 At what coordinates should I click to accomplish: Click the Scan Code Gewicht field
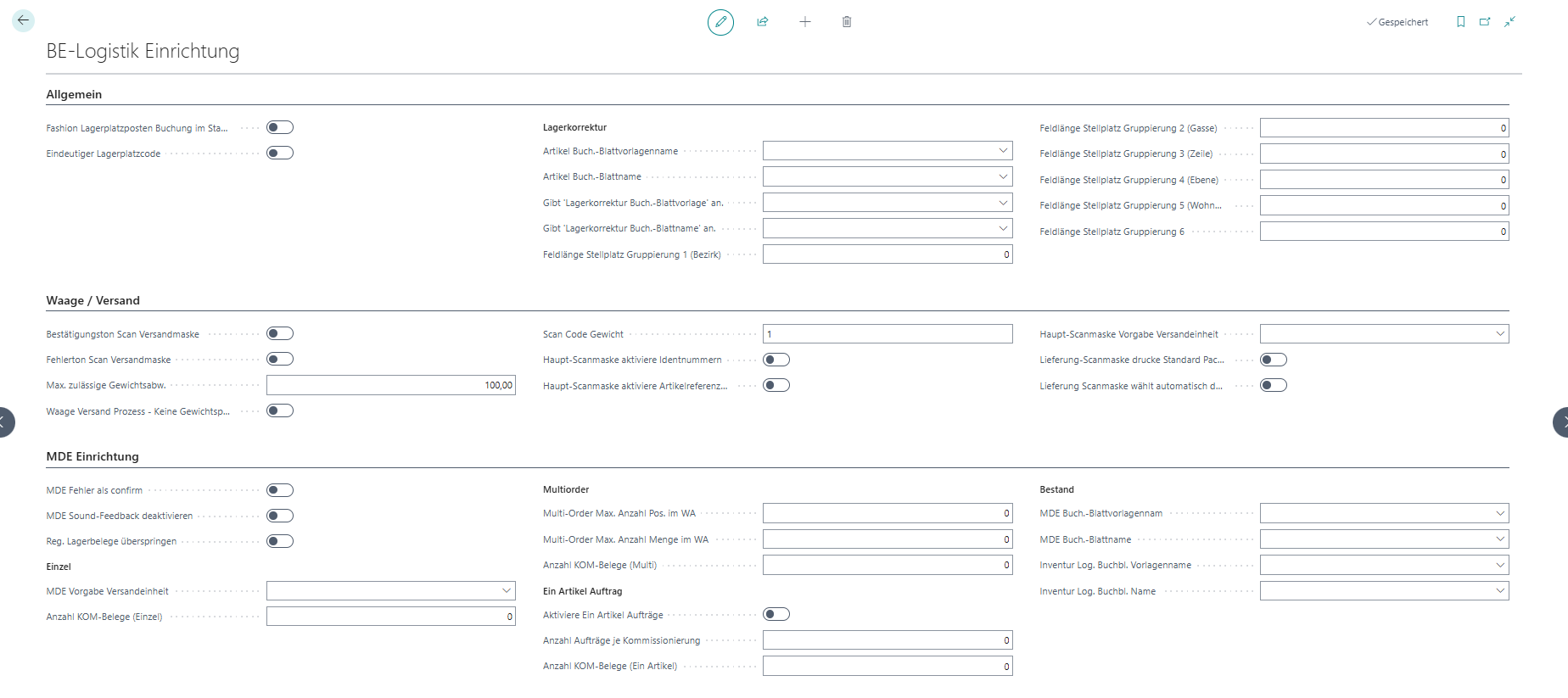click(x=887, y=334)
